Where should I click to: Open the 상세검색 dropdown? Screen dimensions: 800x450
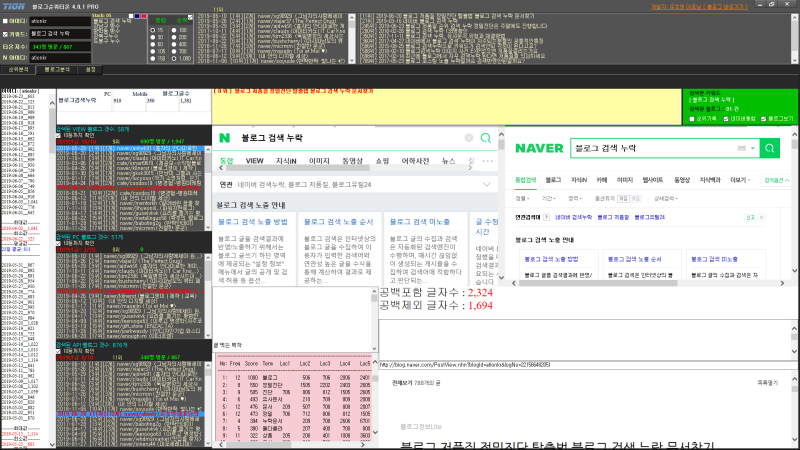666,198
